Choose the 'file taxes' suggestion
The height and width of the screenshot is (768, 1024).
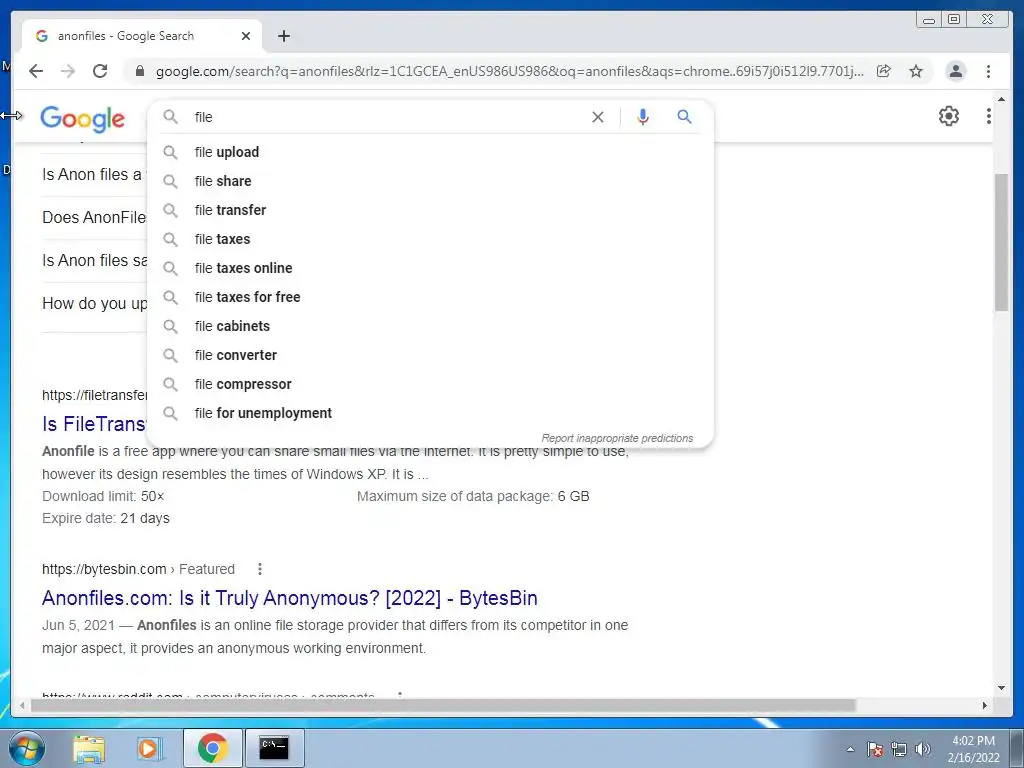tap(430, 239)
